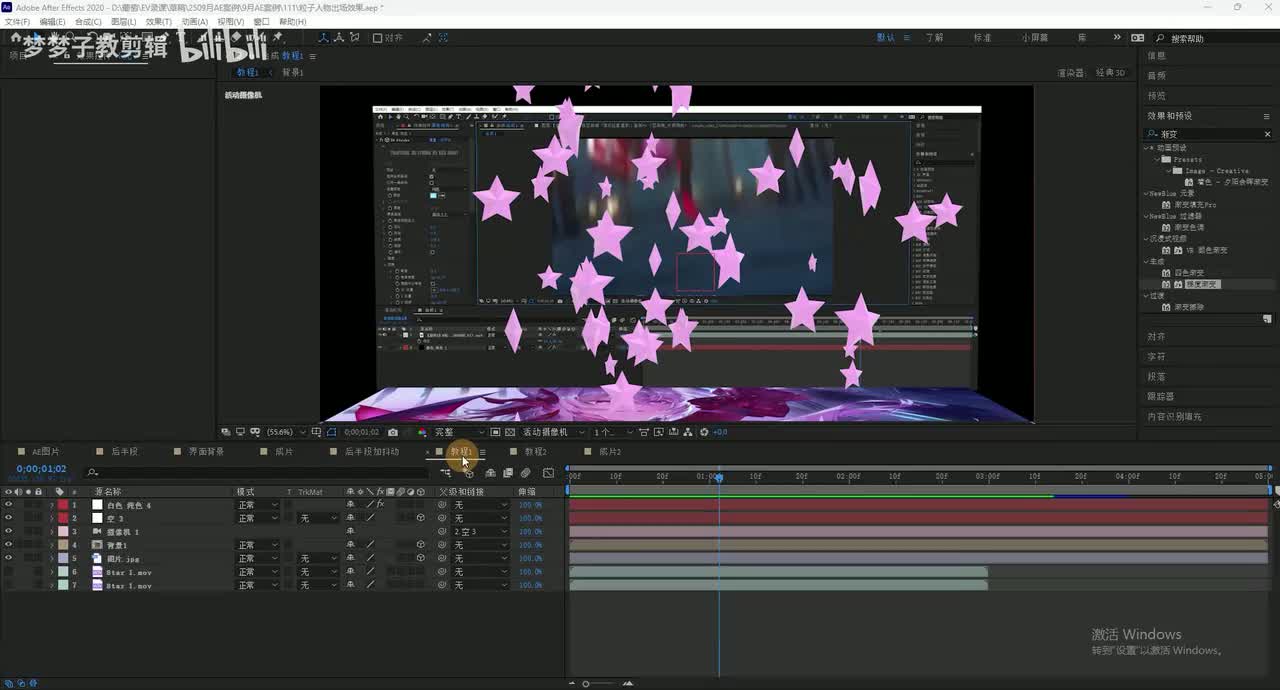Viewport: 1280px width, 690px height.
Task: Open the 帮助(H) menu
Action: coord(293,21)
